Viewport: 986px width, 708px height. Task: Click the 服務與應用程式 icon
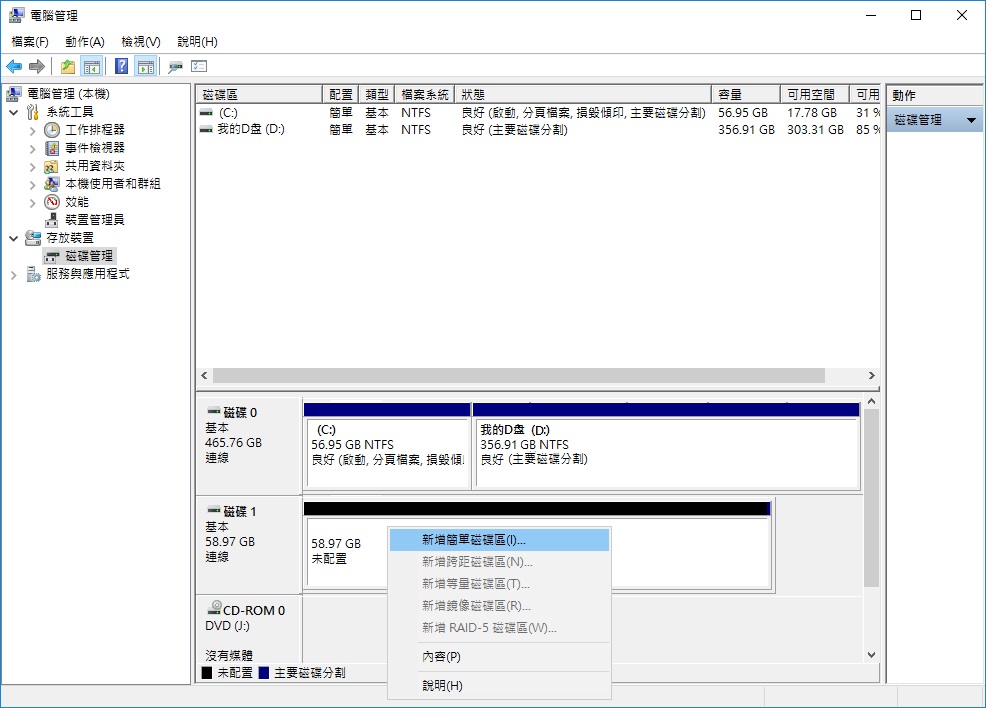[33, 274]
